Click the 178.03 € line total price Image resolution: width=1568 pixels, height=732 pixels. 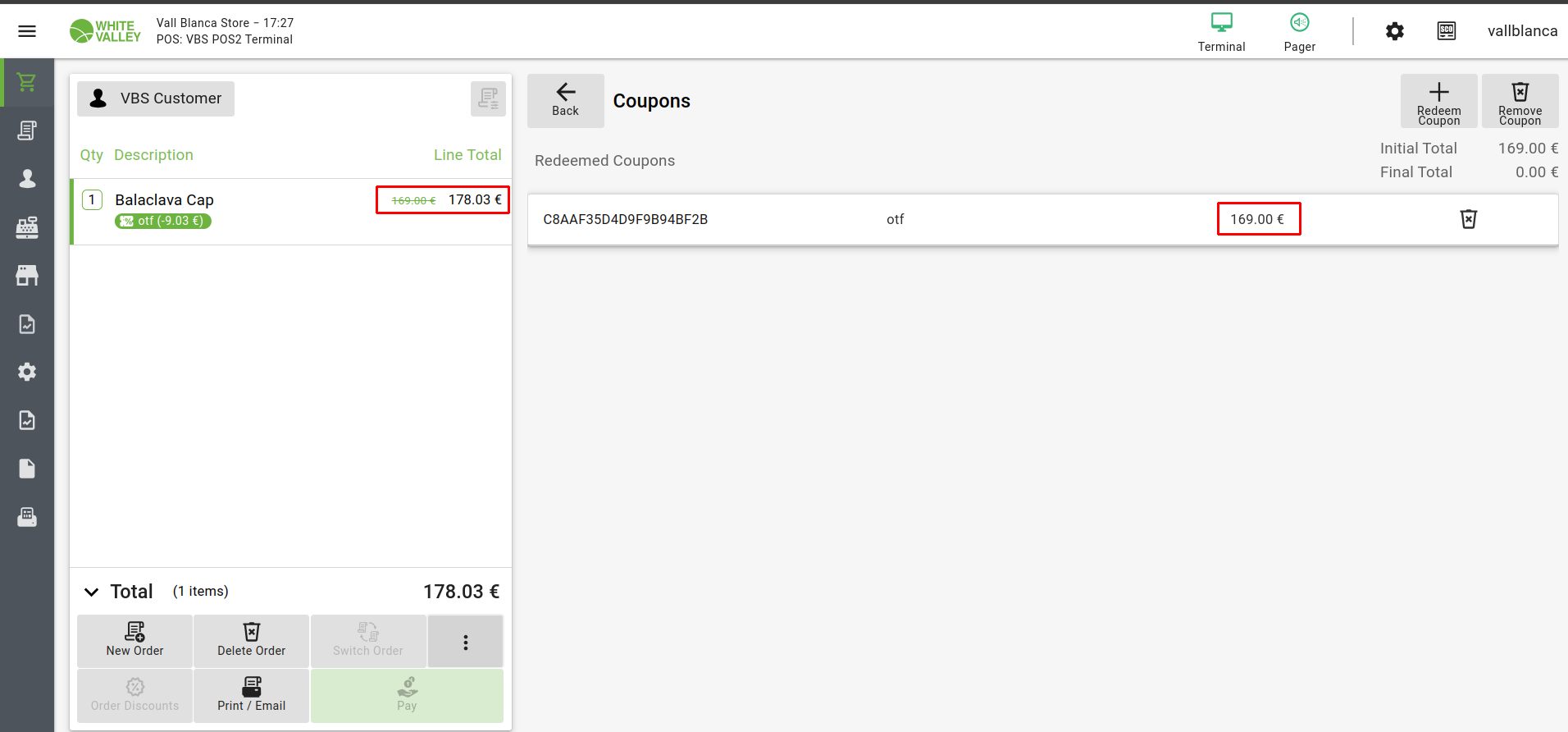point(475,199)
